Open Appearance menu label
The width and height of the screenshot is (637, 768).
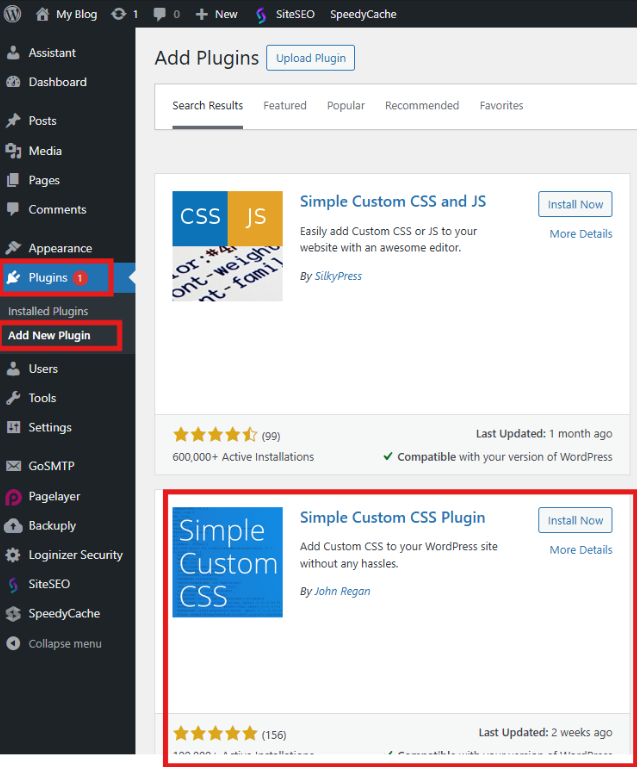[x=60, y=248]
